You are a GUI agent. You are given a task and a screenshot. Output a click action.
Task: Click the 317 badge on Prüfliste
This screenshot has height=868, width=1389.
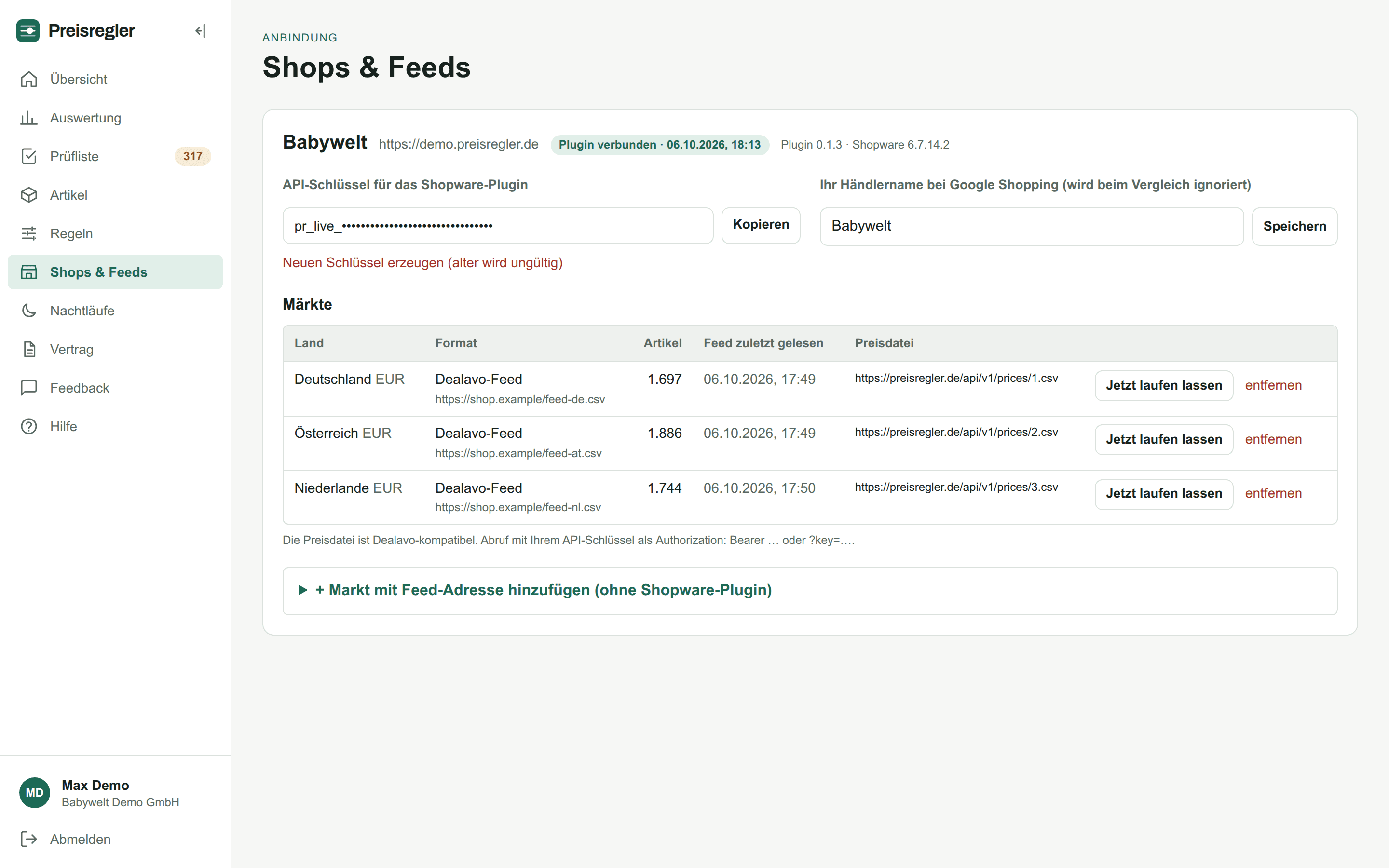tap(193, 156)
